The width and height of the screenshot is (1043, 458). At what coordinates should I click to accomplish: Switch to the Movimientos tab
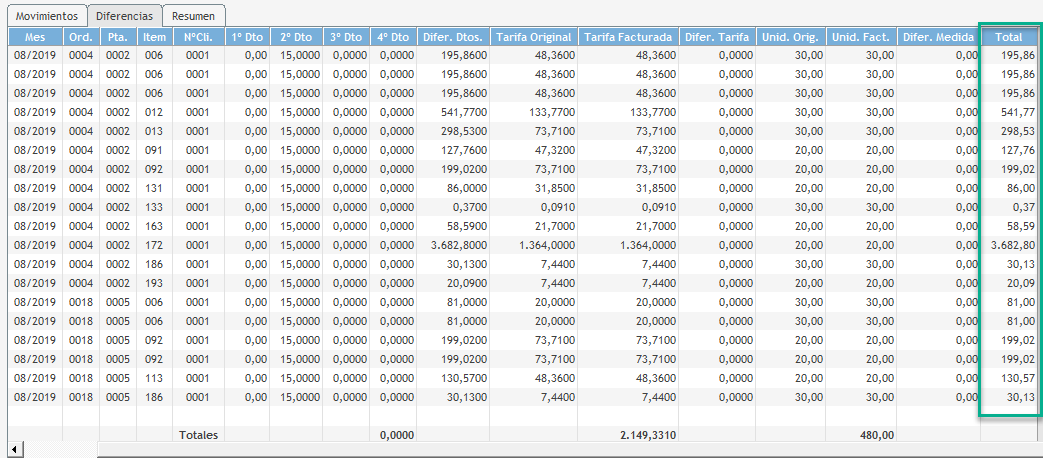click(x=44, y=16)
